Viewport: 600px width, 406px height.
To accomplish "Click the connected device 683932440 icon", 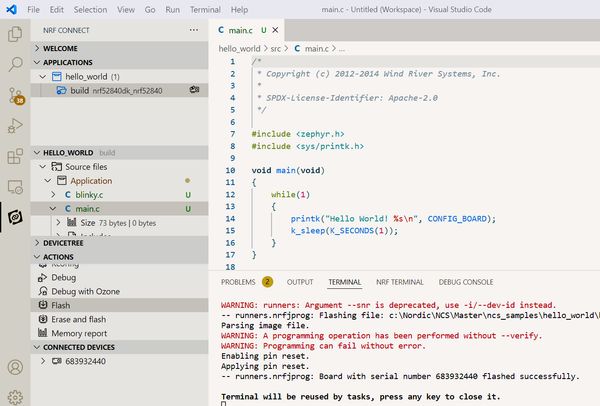I will [57, 361].
